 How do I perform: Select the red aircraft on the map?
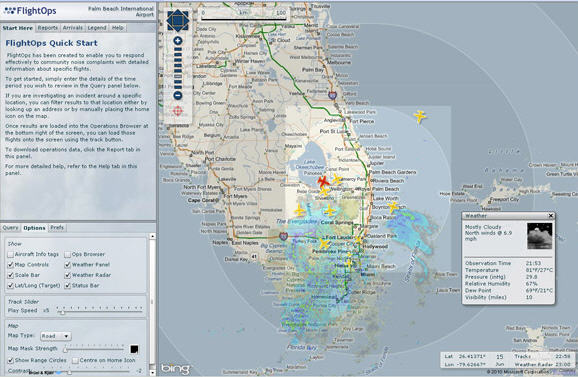[323, 181]
